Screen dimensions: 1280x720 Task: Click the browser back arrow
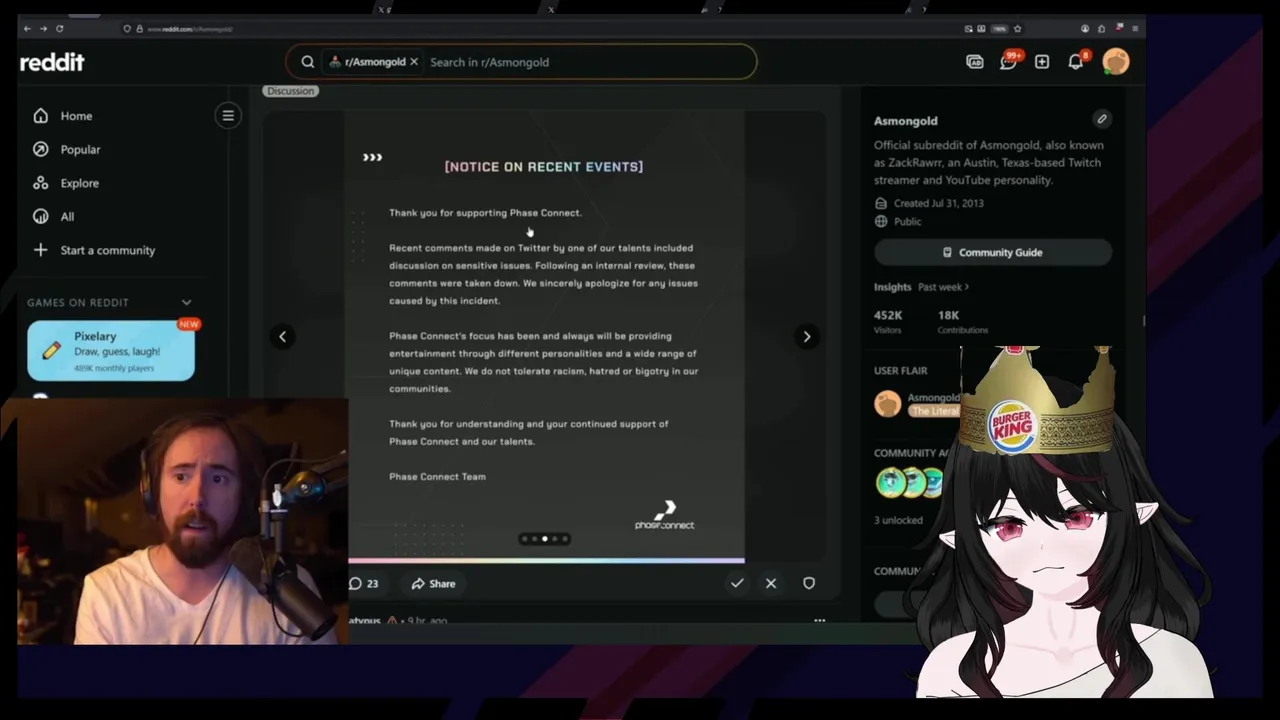pos(26,29)
